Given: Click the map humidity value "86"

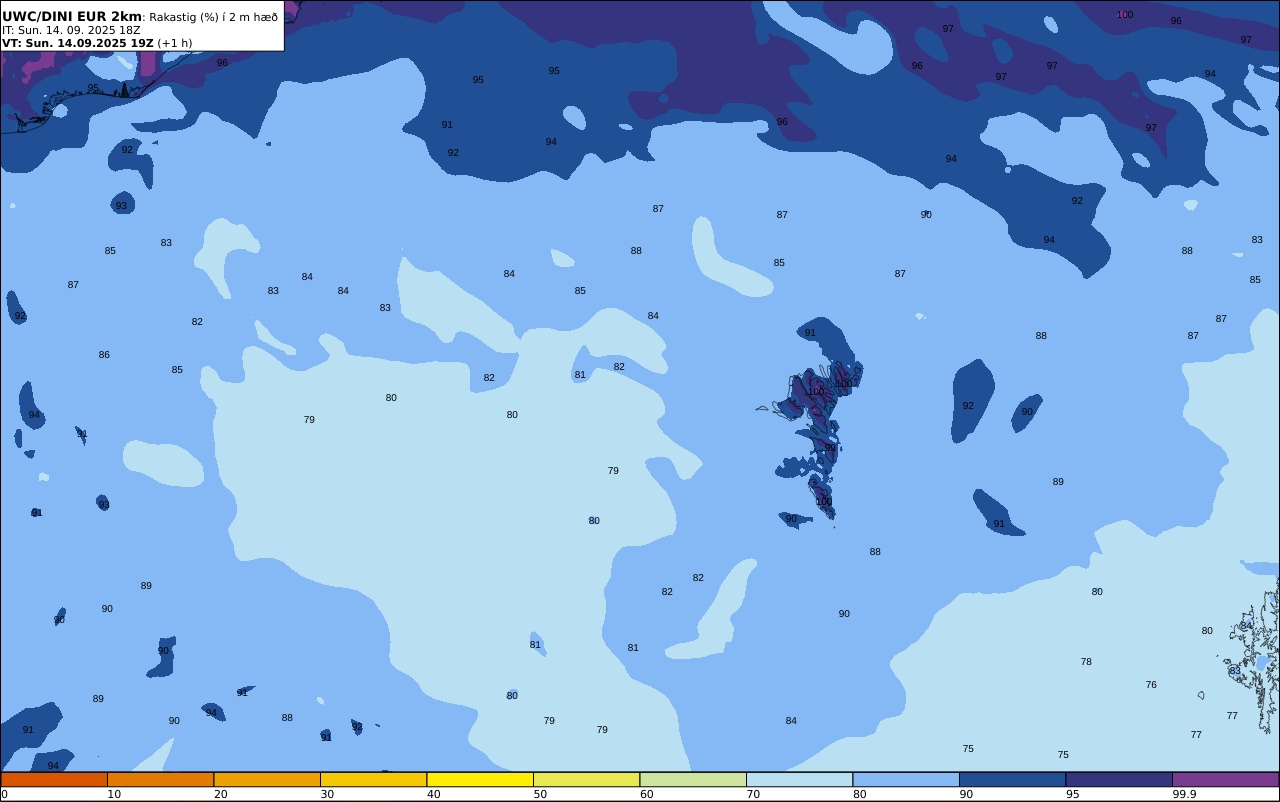Looking at the screenshot, I should 104,355.
